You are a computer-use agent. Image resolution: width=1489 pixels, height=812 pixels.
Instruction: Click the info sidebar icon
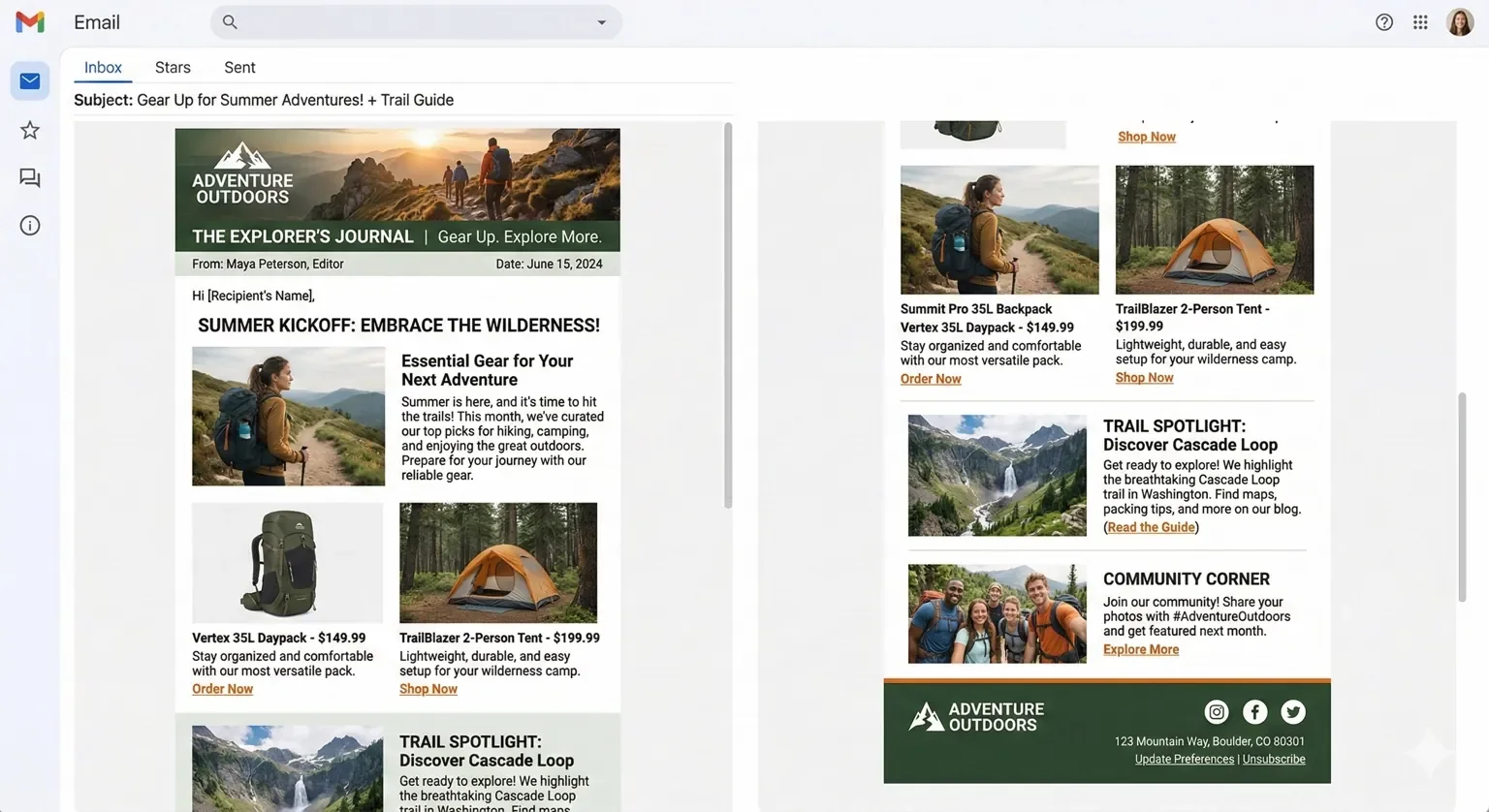(29, 225)
